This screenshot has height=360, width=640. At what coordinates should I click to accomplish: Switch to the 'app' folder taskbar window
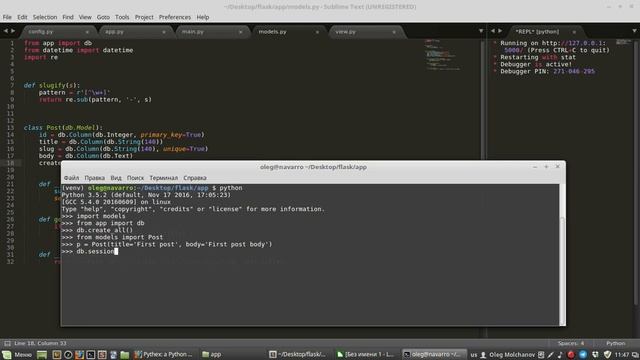click(212, 355)
